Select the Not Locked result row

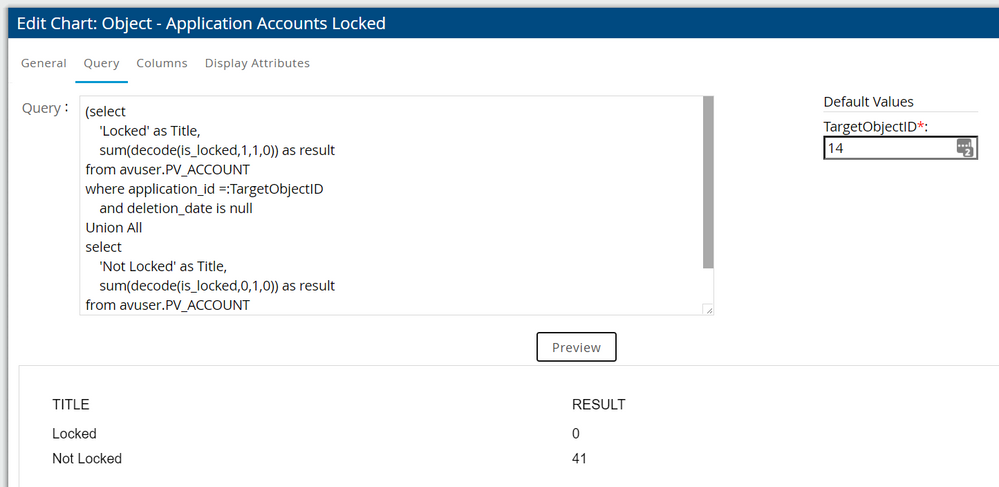[87, 459]
